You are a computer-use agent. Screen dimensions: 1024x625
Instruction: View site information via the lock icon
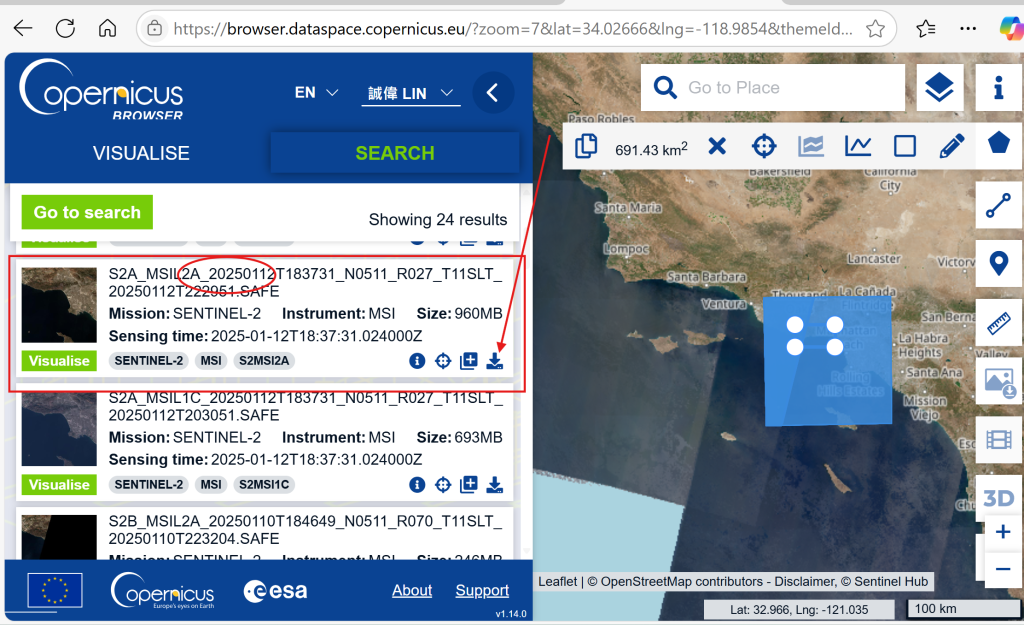(155, 29)
